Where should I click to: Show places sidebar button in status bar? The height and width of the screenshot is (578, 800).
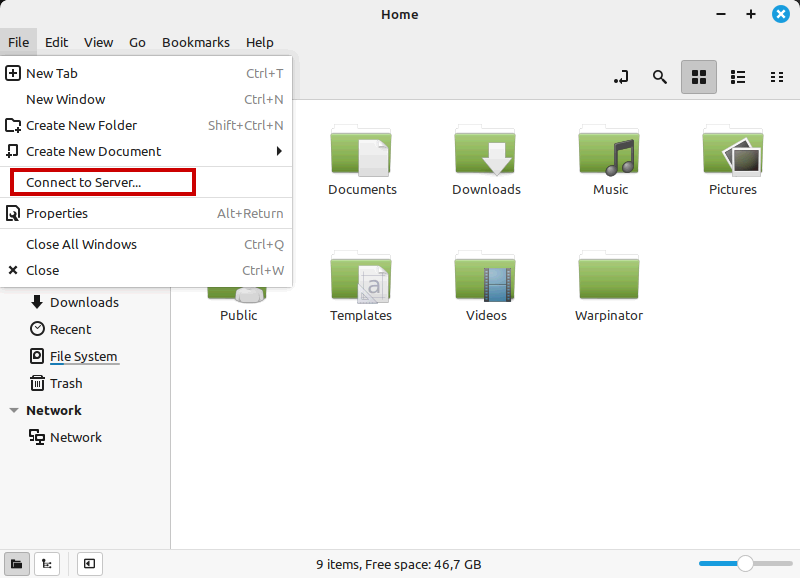point(17,564)
